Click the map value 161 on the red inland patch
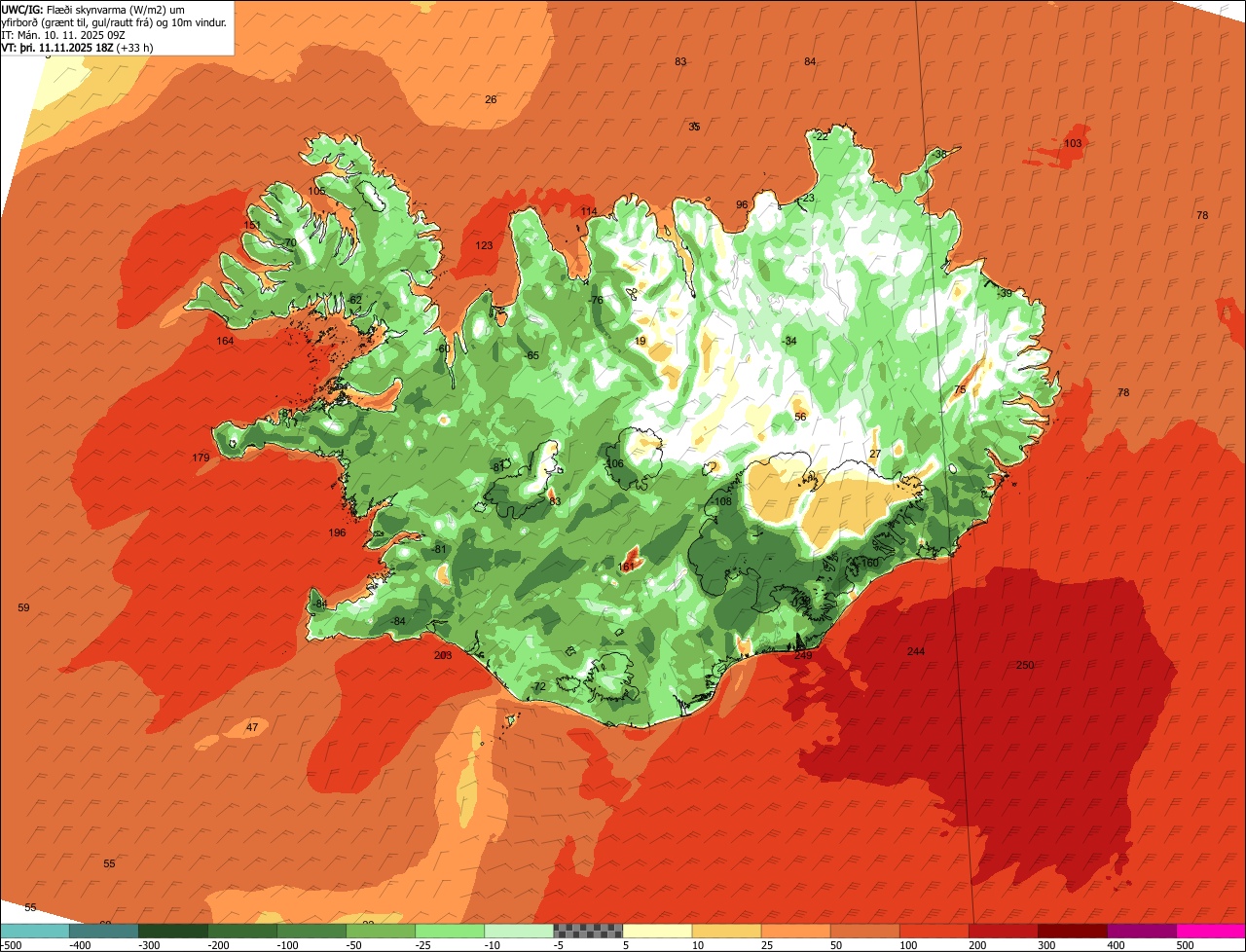Image resolution: width=1246 pixels, height=952 pixels. (626, 567)
